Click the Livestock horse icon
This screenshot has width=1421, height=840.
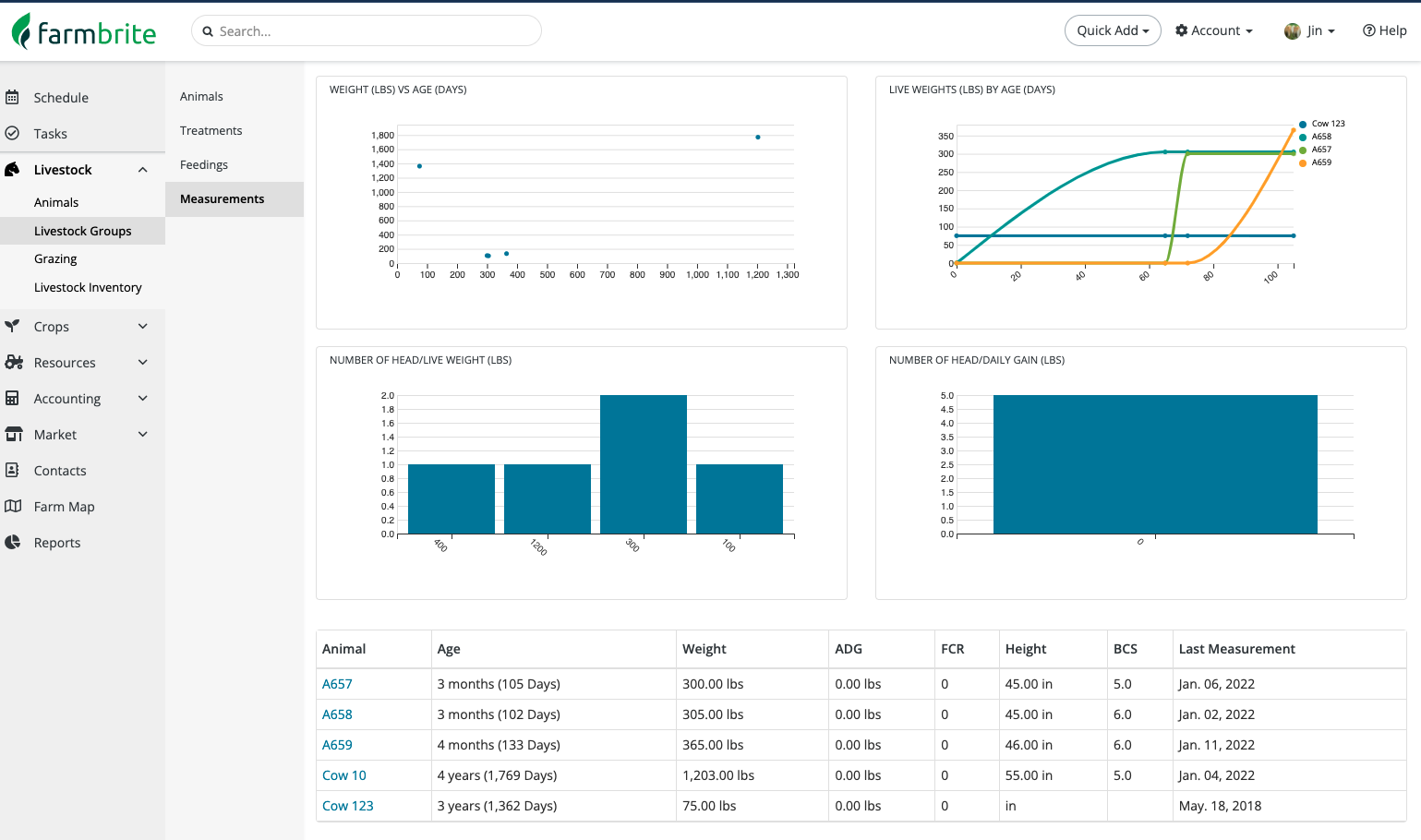tap(12, 169)
